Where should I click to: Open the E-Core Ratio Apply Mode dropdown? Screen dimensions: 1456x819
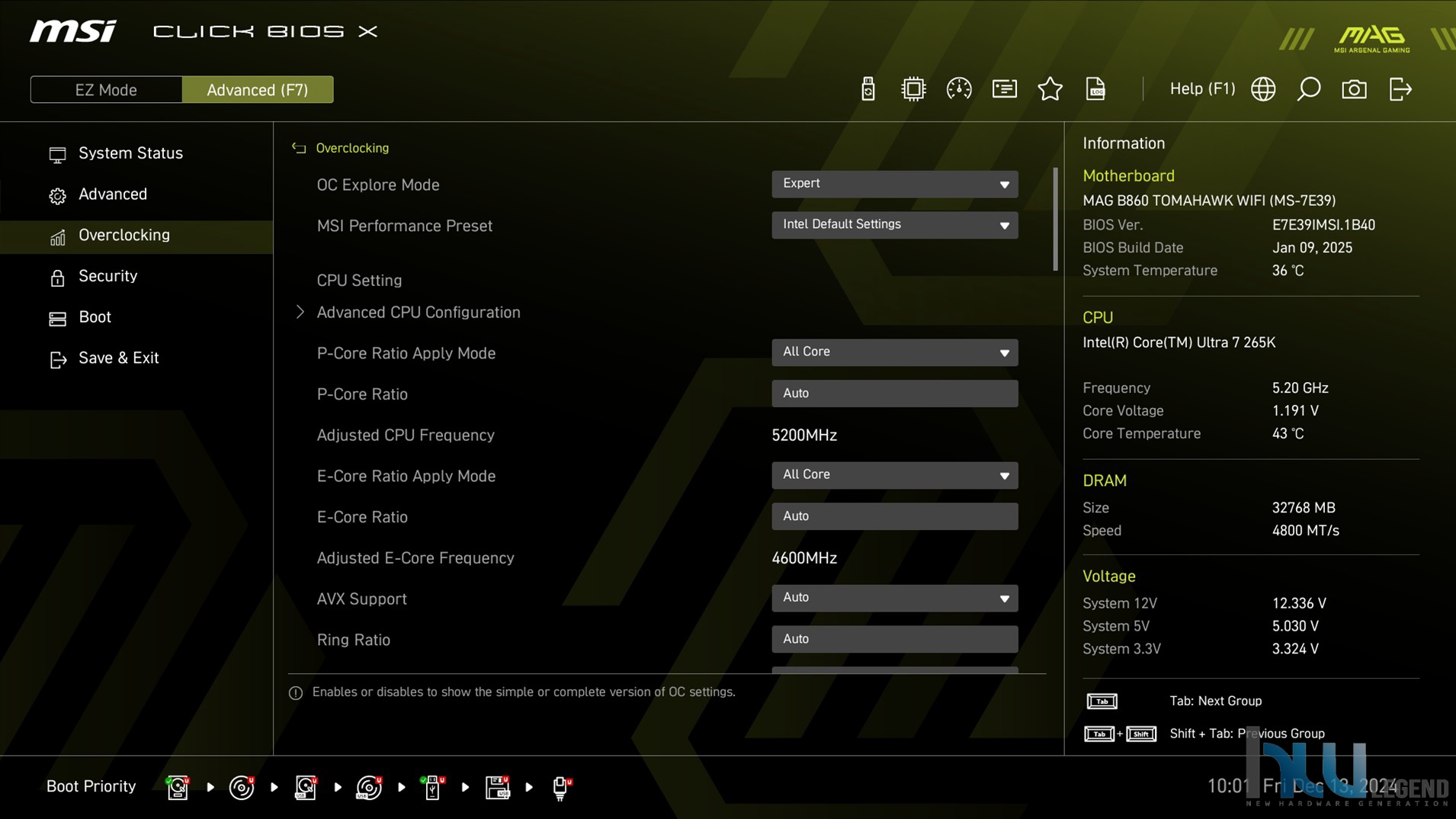click(x=894, y=475)
